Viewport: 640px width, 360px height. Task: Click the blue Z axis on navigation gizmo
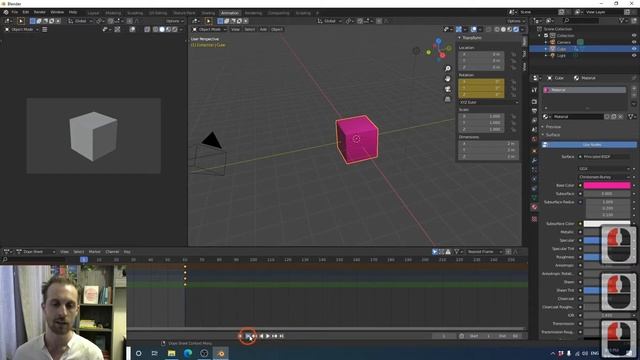438,41
